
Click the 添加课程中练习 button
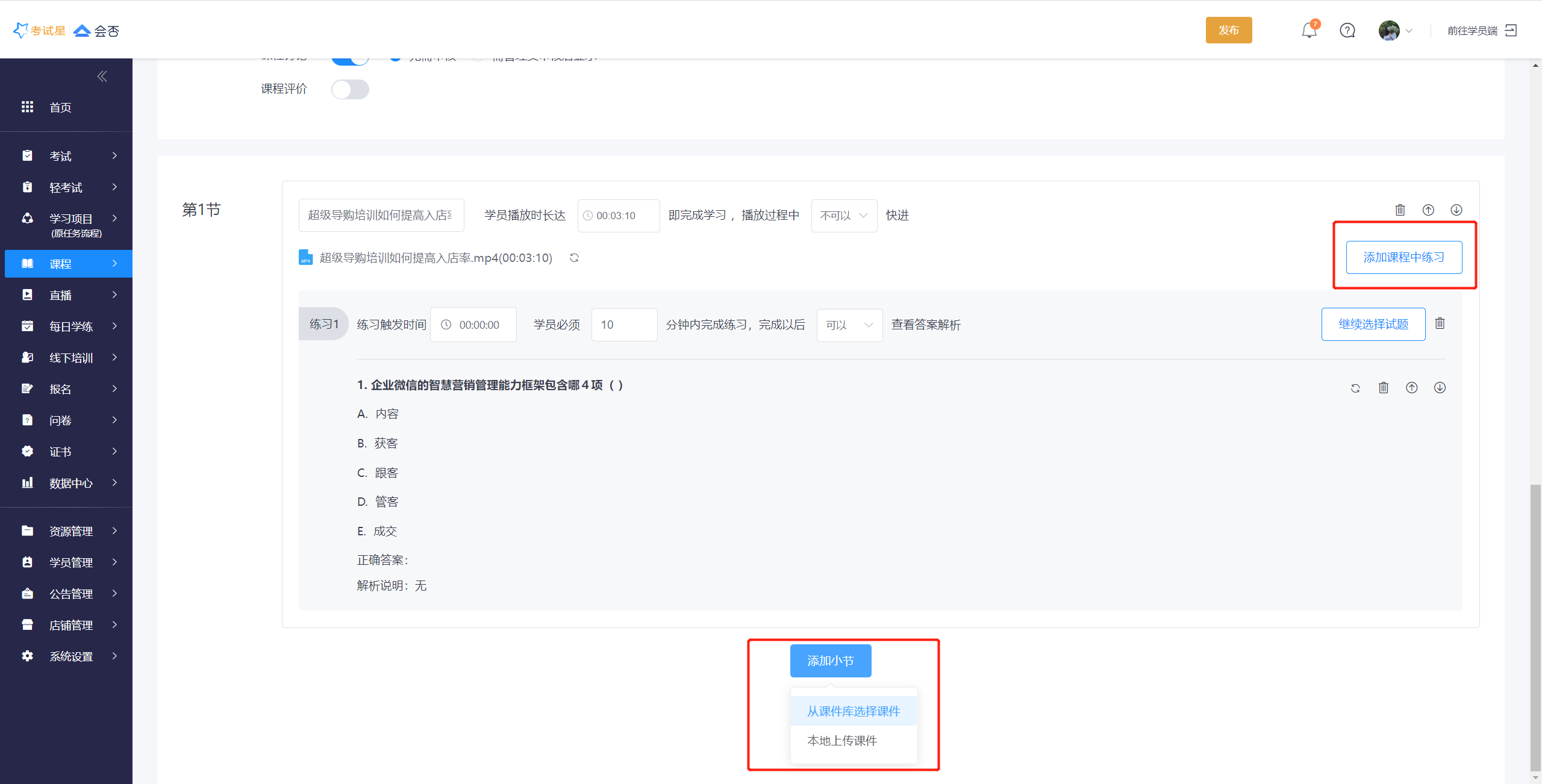[1403, 257]
